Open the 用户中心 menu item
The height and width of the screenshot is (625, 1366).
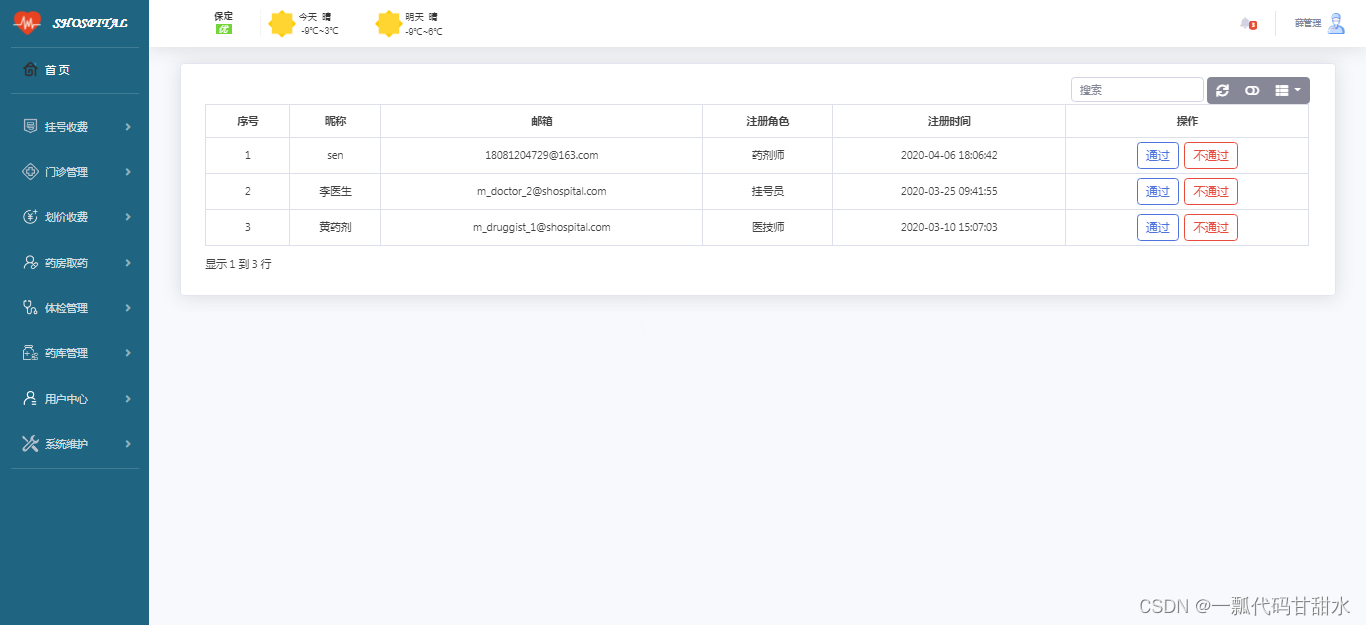66,398
